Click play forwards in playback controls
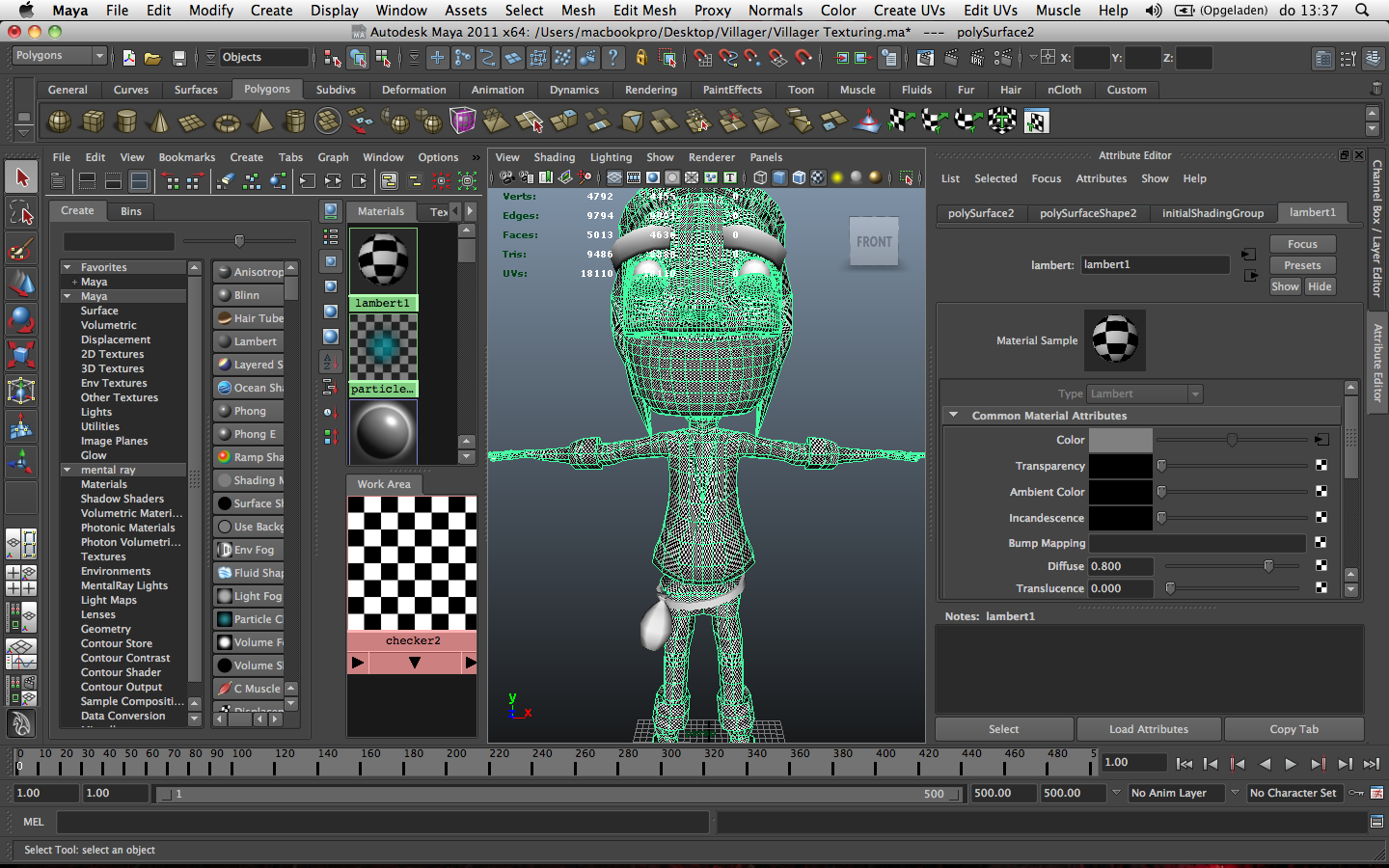This screenshot has height=868, width=1389. click(1291, 764)
